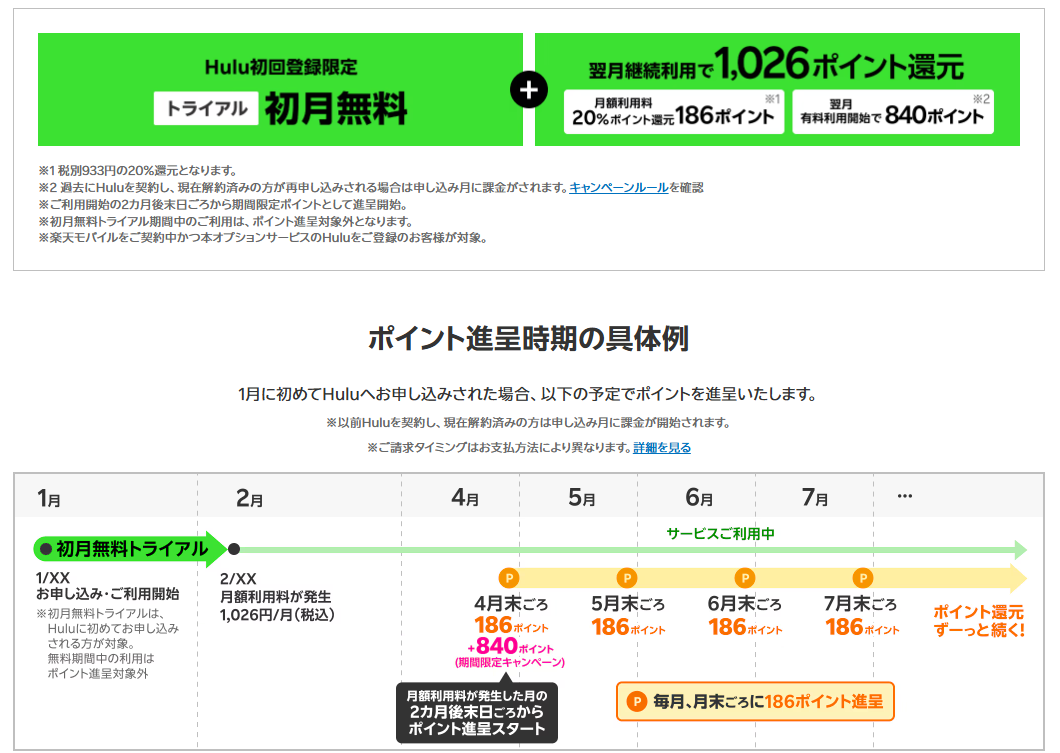This screenshot has width=1060, height=753.
Task: Click the ※初月無料トライアルは note under 1月
Action: (107, 643)
